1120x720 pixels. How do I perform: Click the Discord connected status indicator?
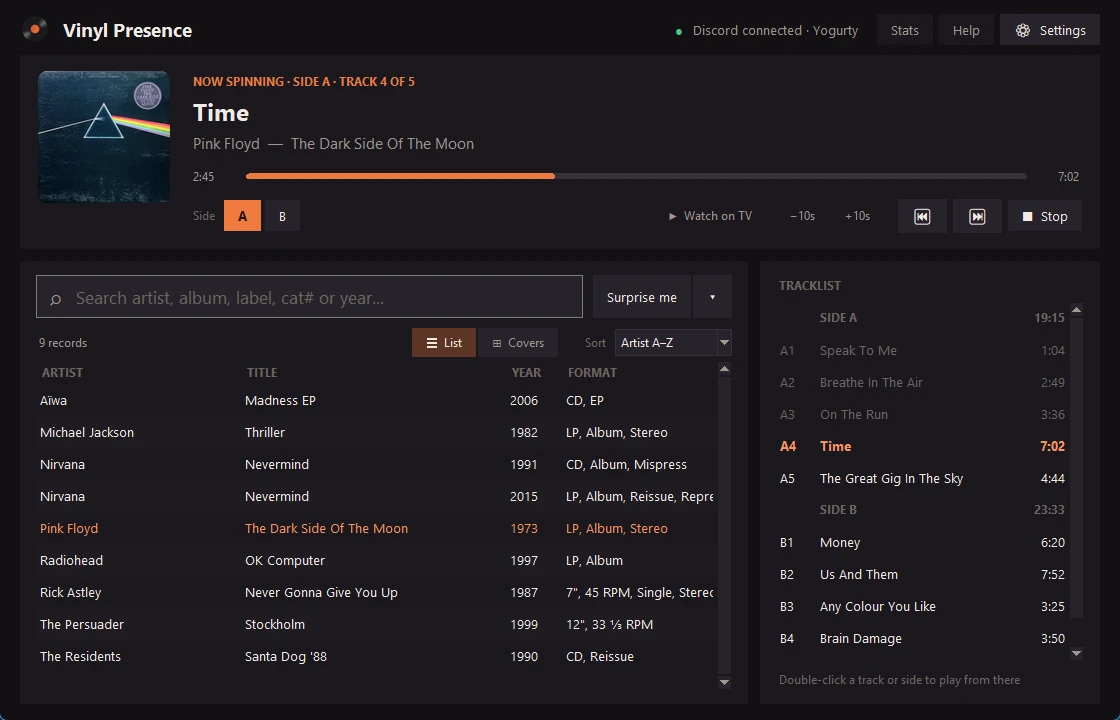[x=766, y=31]
